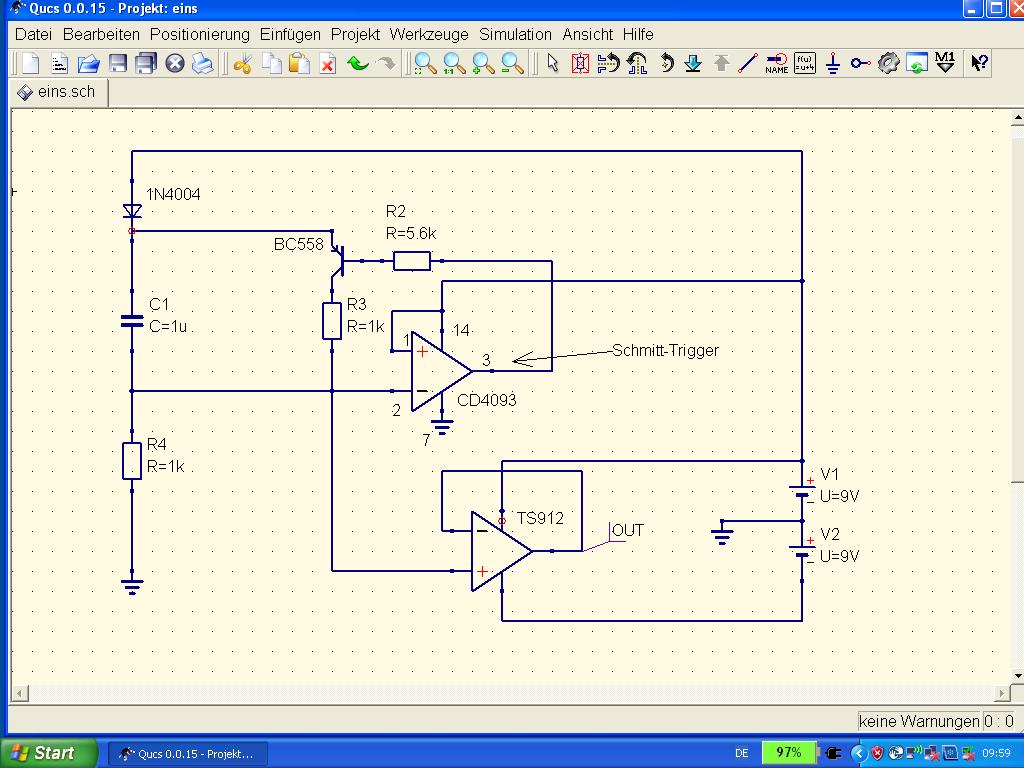Zoom out with minus magnifier
The image size is (1024, 768).
tap(512, 63)
